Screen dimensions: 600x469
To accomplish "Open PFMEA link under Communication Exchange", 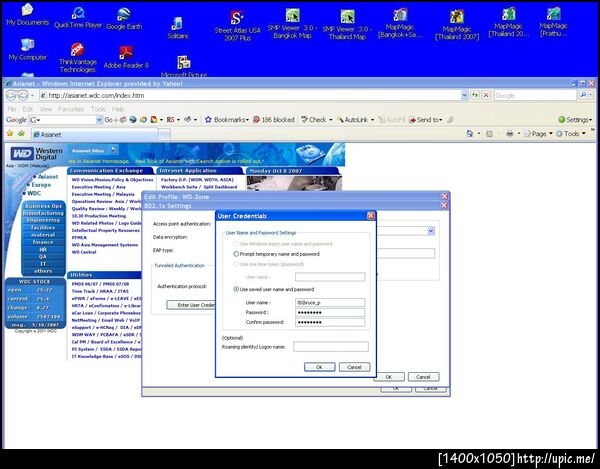I will [x=80, y=238].
